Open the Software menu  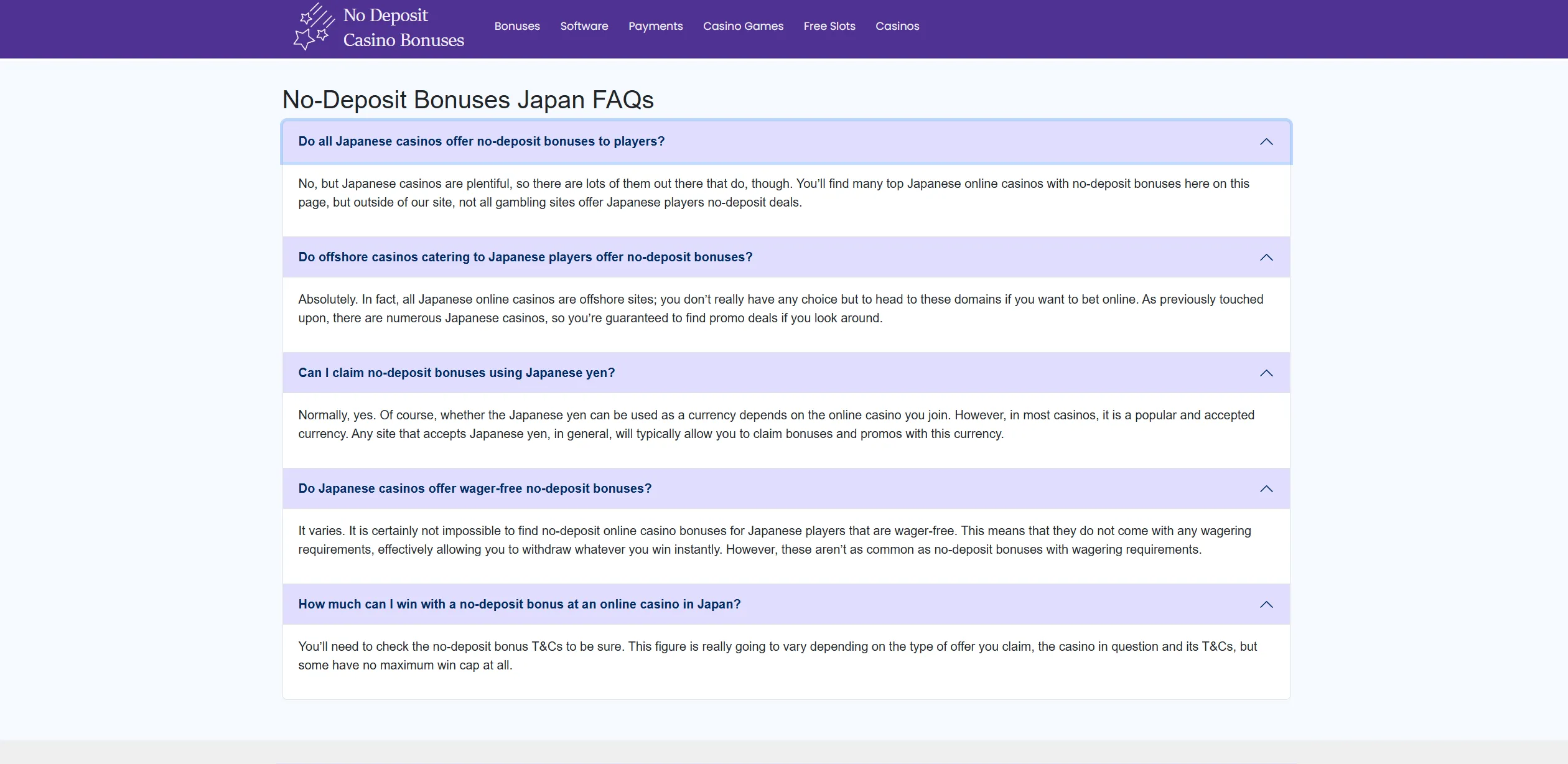click(584, 26)
